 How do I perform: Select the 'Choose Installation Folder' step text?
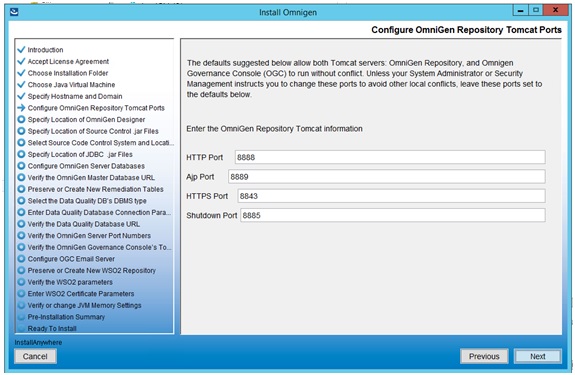pos(68,73)
